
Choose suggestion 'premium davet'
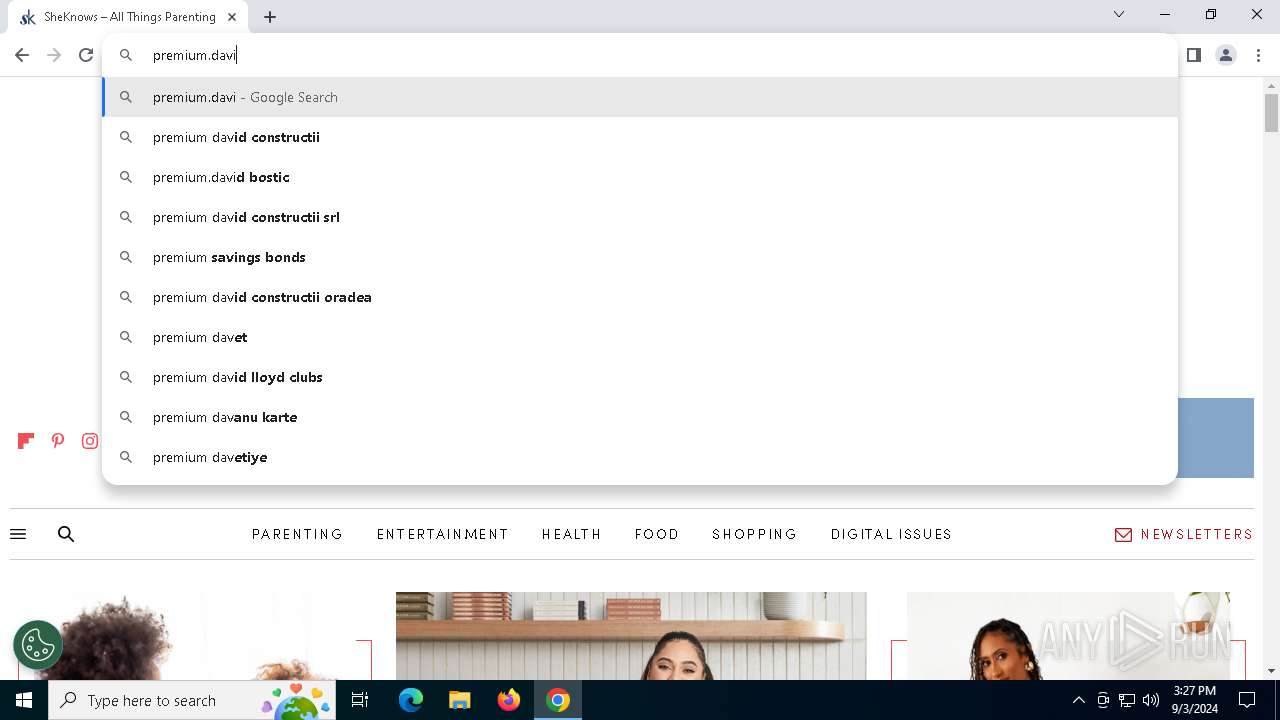click(640, 337)
